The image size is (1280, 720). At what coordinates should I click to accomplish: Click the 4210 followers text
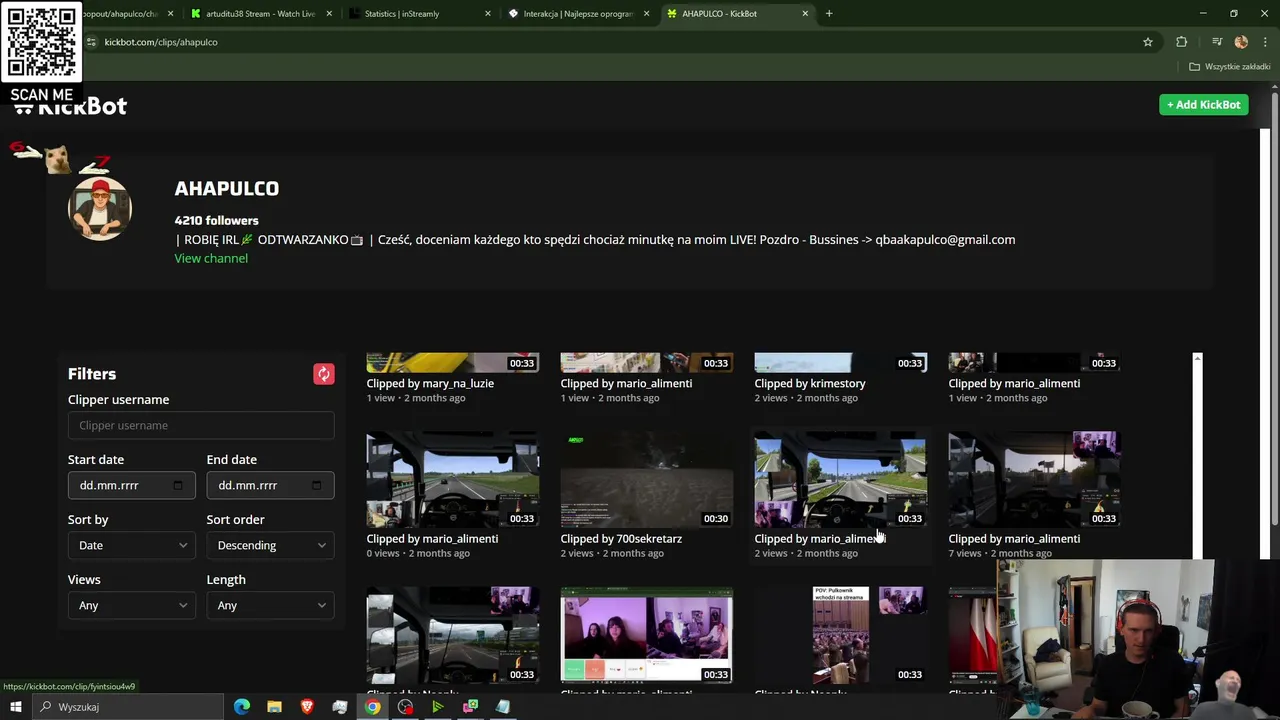(216, 221)
